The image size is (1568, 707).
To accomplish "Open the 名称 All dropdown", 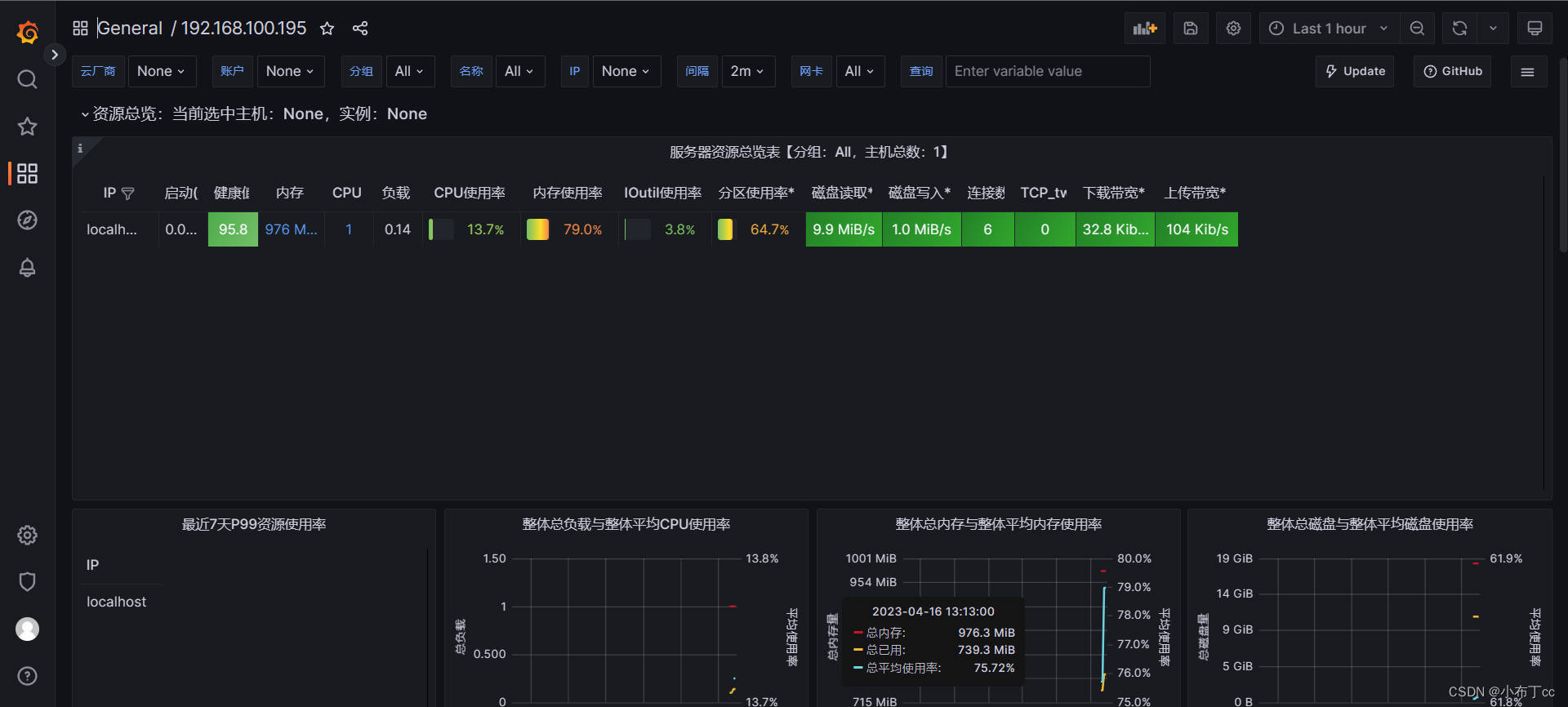I will coord(519,72).
